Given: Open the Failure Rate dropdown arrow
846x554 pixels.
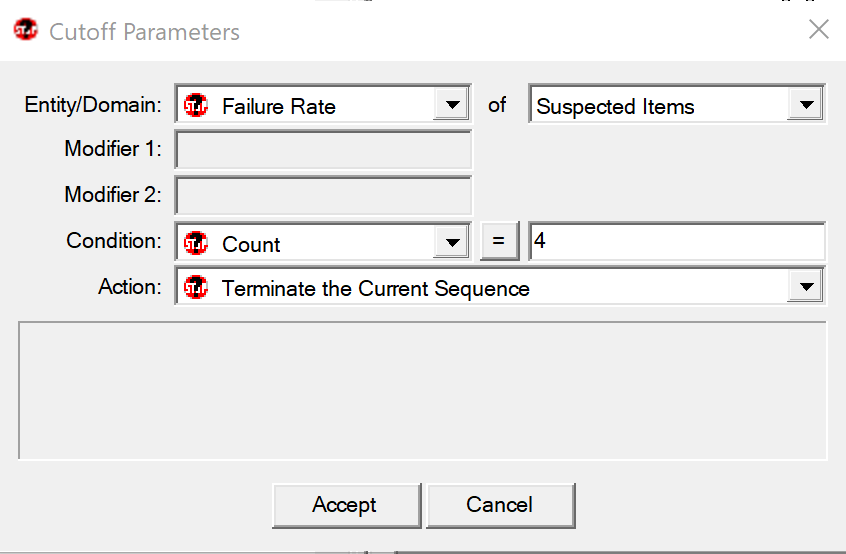Looking at the screenshot, I should 452,104.
